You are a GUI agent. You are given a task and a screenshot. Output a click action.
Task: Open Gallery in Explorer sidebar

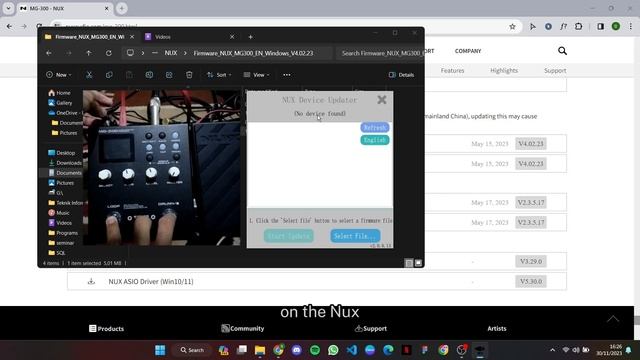point(60,103)
